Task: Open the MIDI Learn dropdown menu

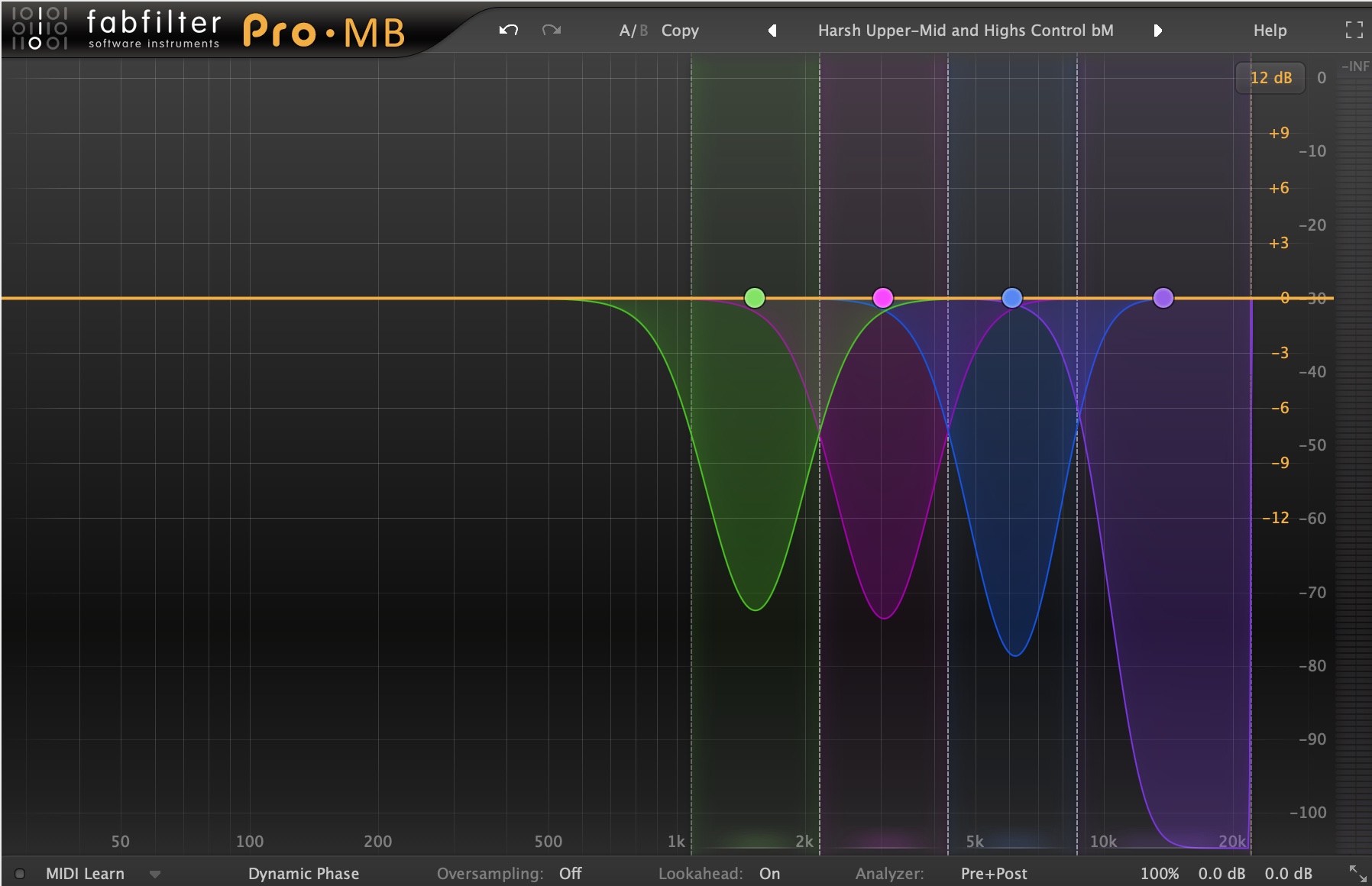Action: click(x=155, y=874)
